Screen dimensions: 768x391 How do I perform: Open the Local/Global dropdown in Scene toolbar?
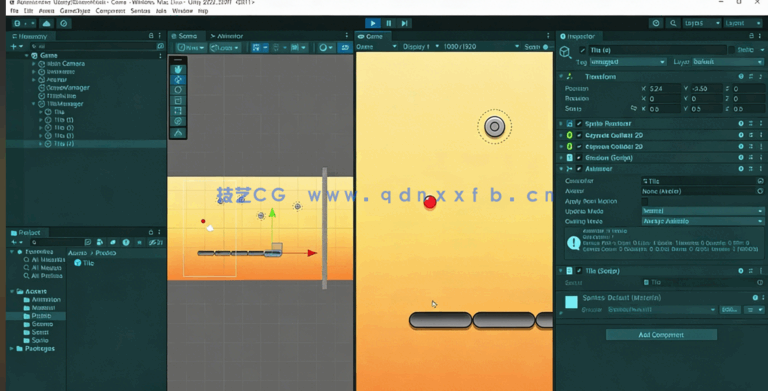[x=225, y=47]
